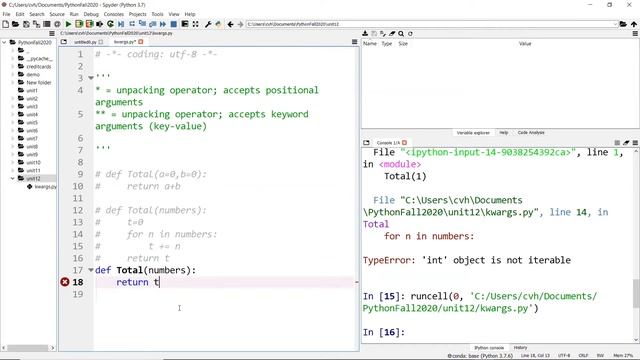The image size is (640, 360).
Task: Open editor pane options hamburger menu
Action: (354, 42)
